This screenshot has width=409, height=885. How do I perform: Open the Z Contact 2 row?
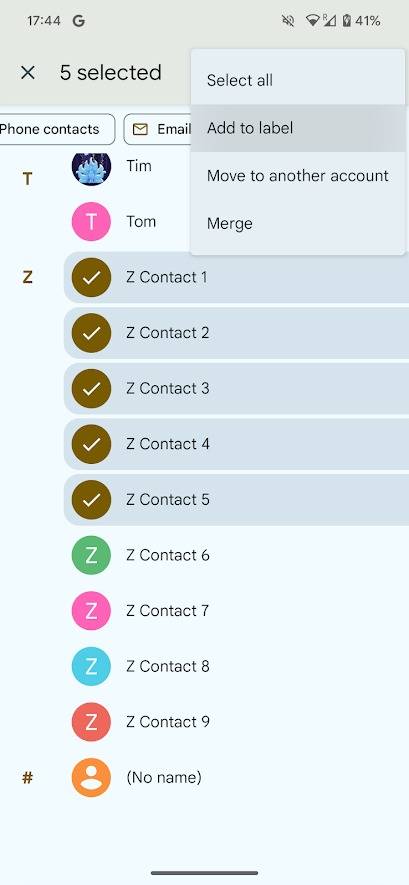pos(236,333)
